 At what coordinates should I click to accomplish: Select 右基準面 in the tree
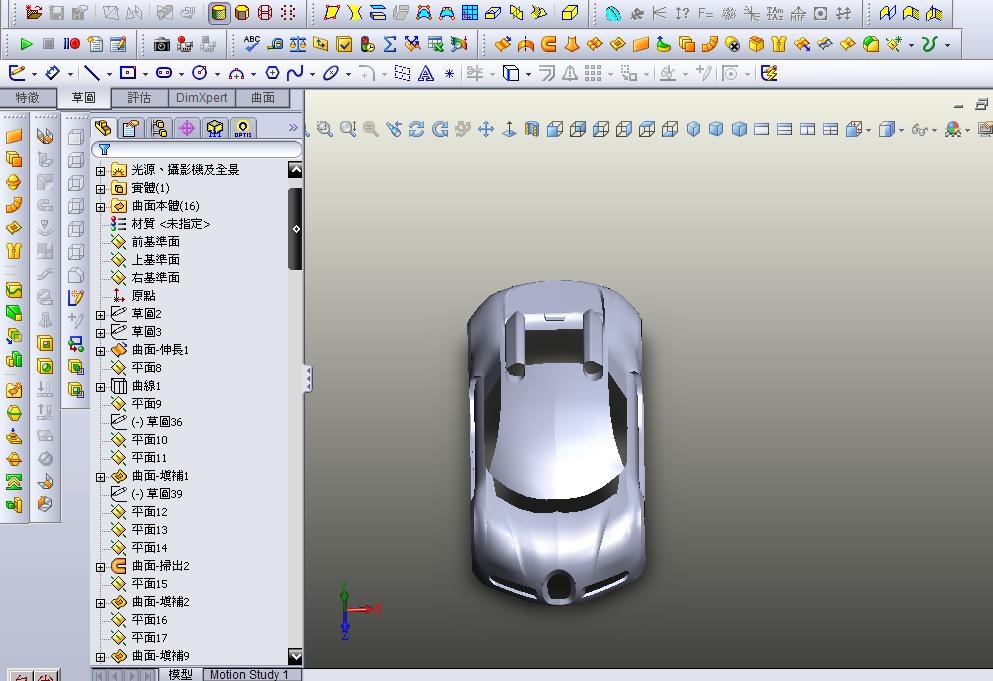[156, 277]
